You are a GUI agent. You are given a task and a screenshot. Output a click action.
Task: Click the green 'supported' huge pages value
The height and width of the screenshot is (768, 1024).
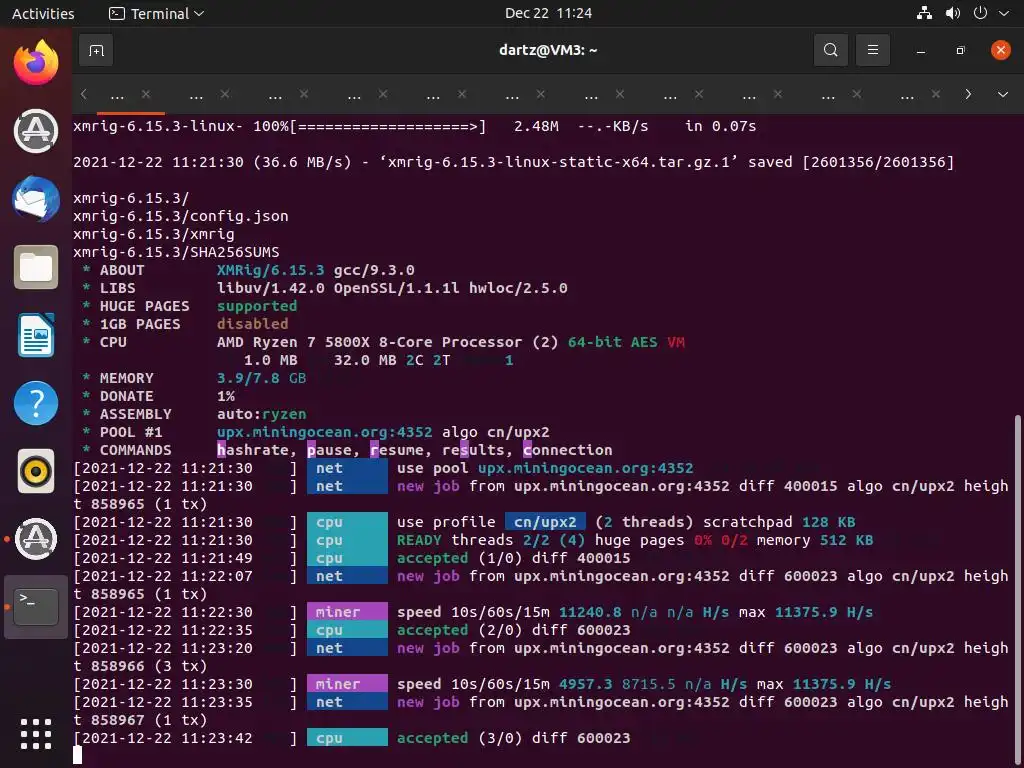pyautogui.click(x=257, y=306)
